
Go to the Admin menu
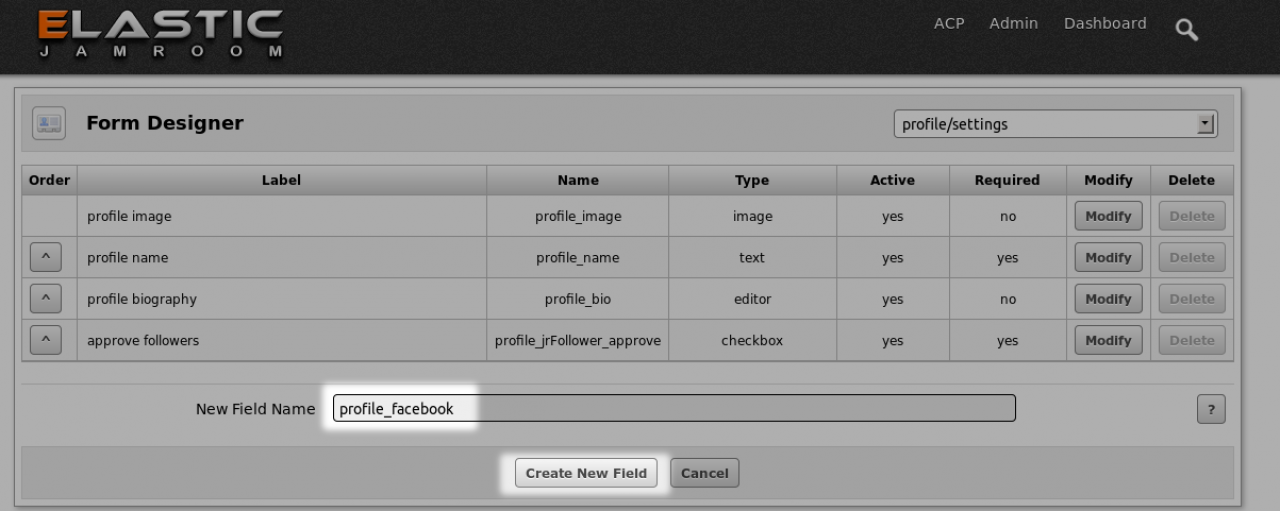click(1014, 23)
